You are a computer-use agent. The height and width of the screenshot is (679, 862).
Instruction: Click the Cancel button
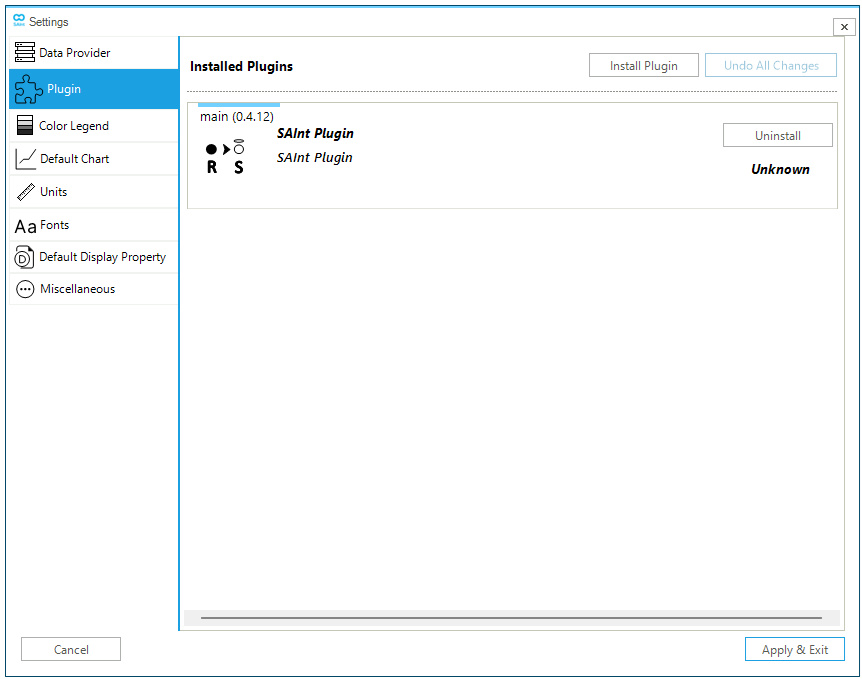pos(71,649)
